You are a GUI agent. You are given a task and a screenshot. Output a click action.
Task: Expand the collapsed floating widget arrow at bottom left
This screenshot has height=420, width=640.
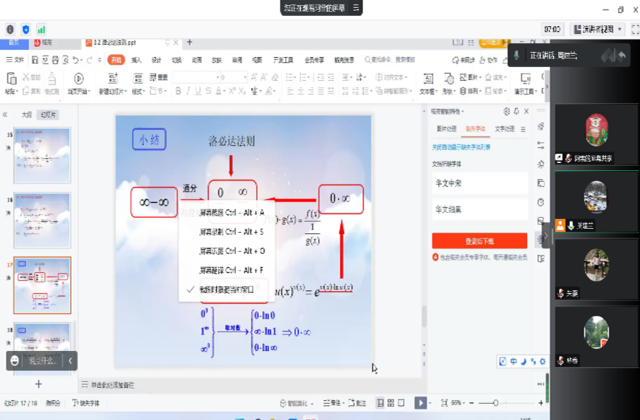(70, 360)
